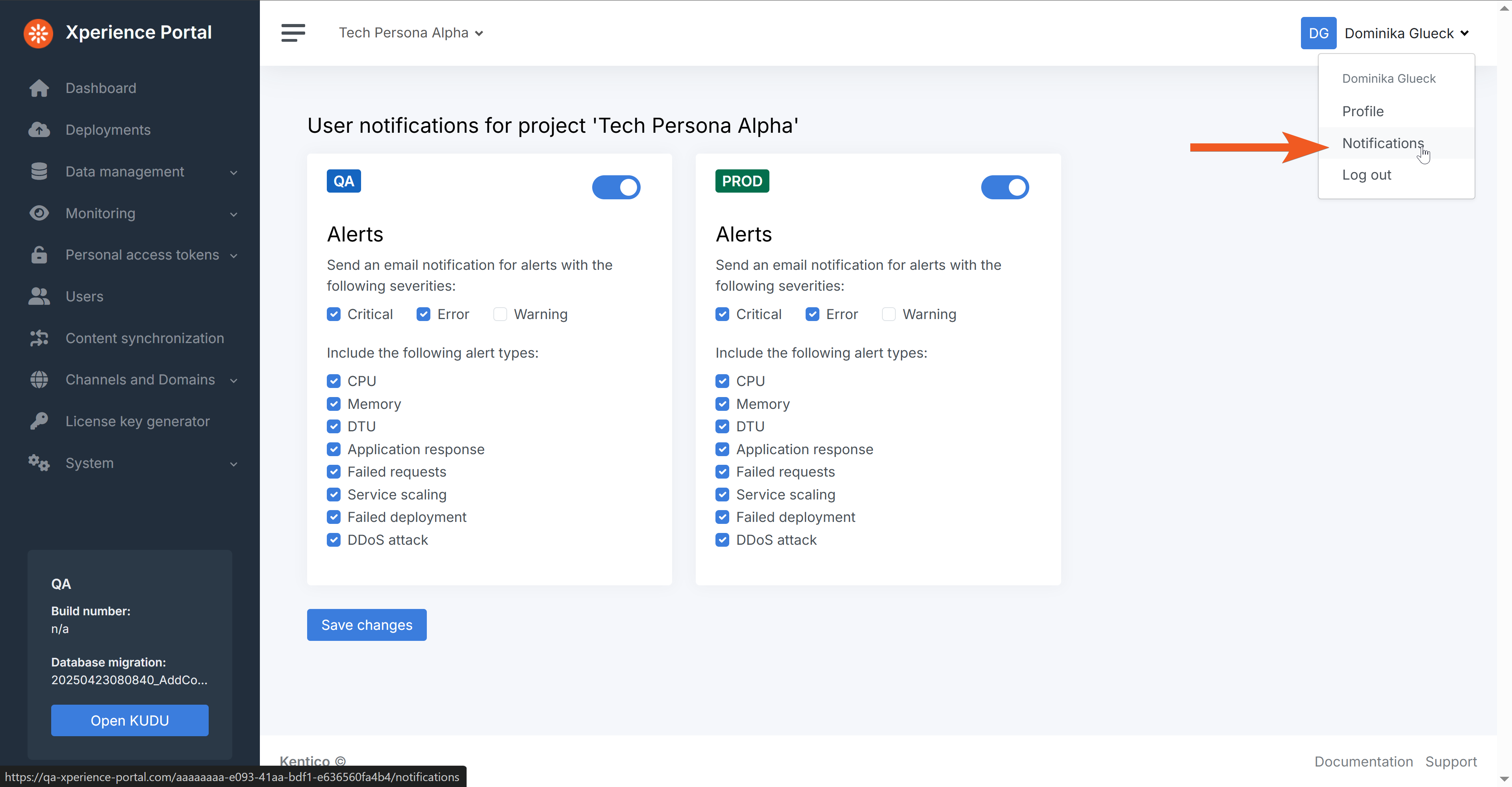Open Deployments cloud upload icon
The height and width of the screenshot is (787, 1512).
(39, 130)
